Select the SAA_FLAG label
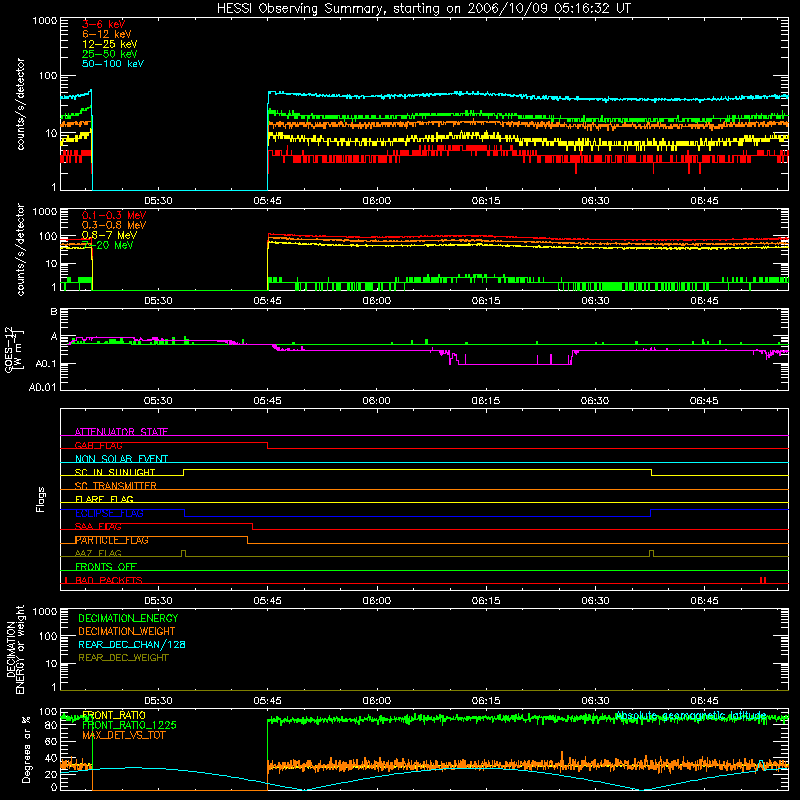The image size is (800, 800). coord(98,527)
